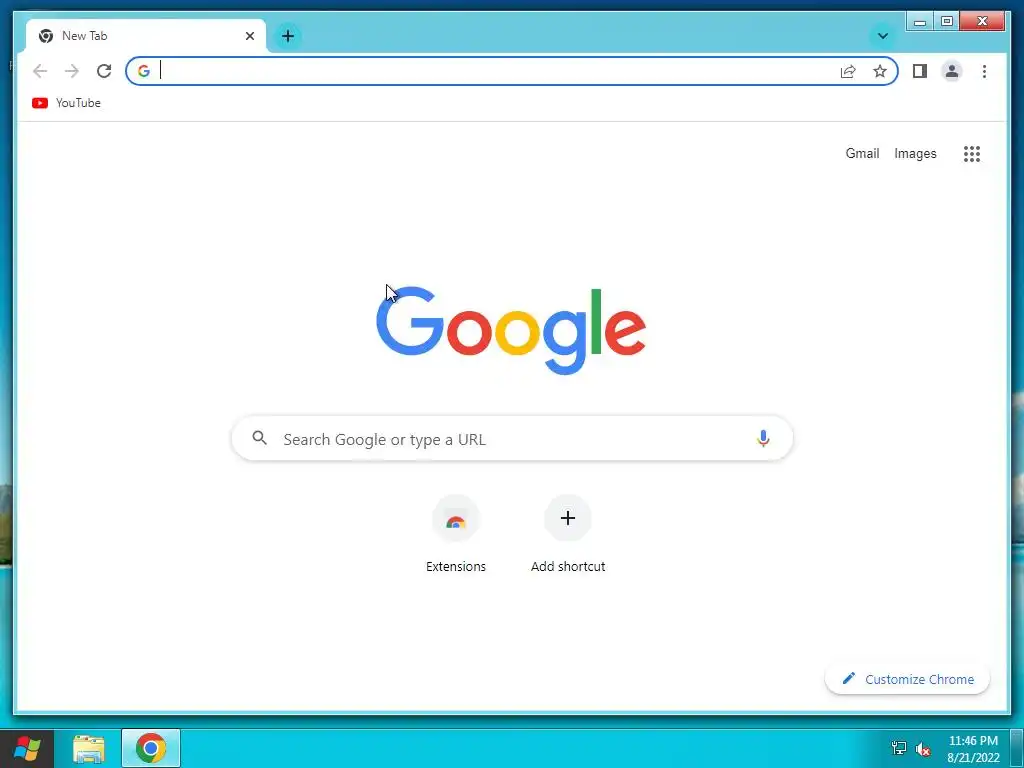The image size is (1024, 768).
Task: Click the Google icon in address bar
Action: point(144,71)
